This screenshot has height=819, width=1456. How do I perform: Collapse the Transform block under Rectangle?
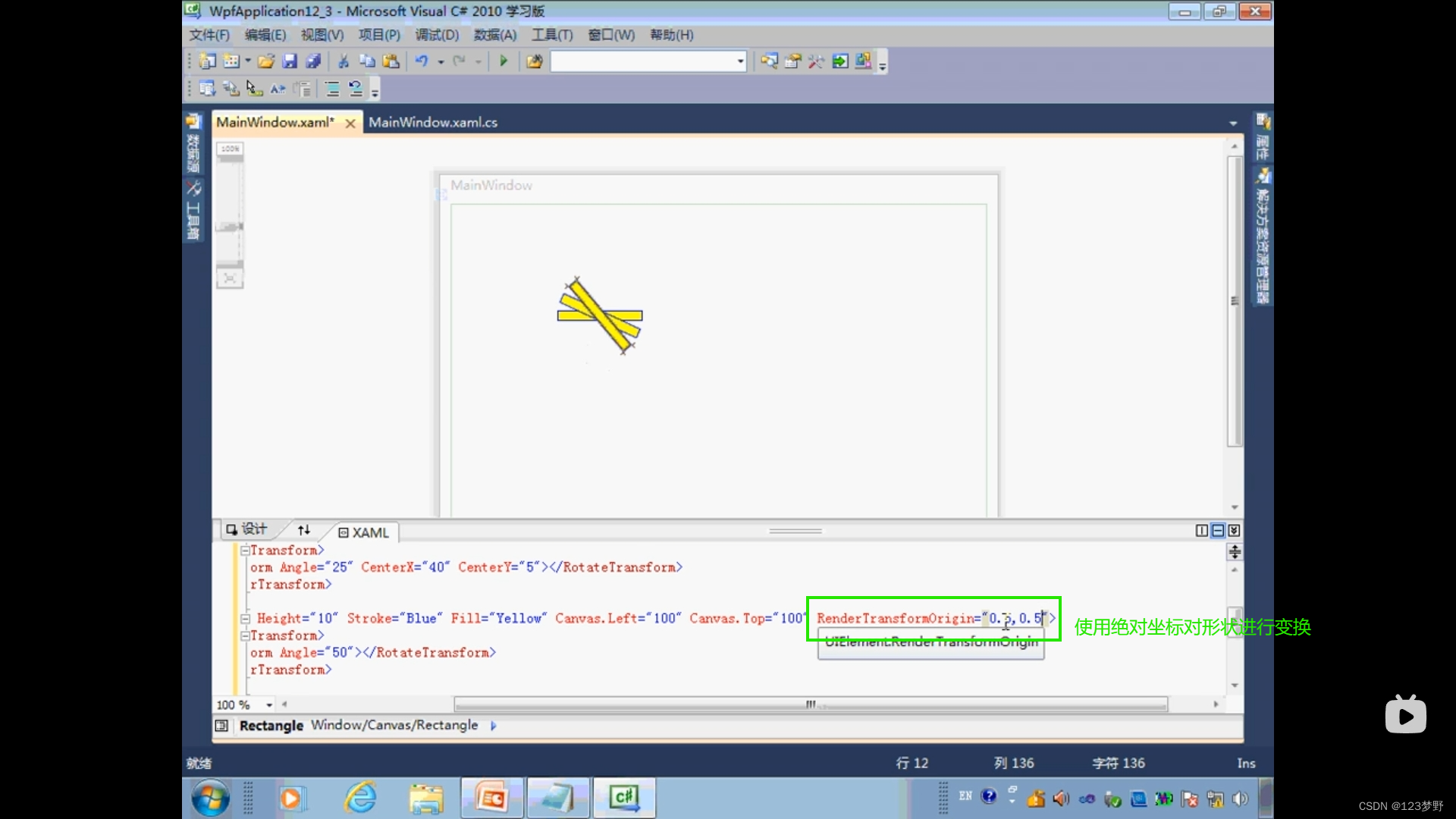(245, 635)
